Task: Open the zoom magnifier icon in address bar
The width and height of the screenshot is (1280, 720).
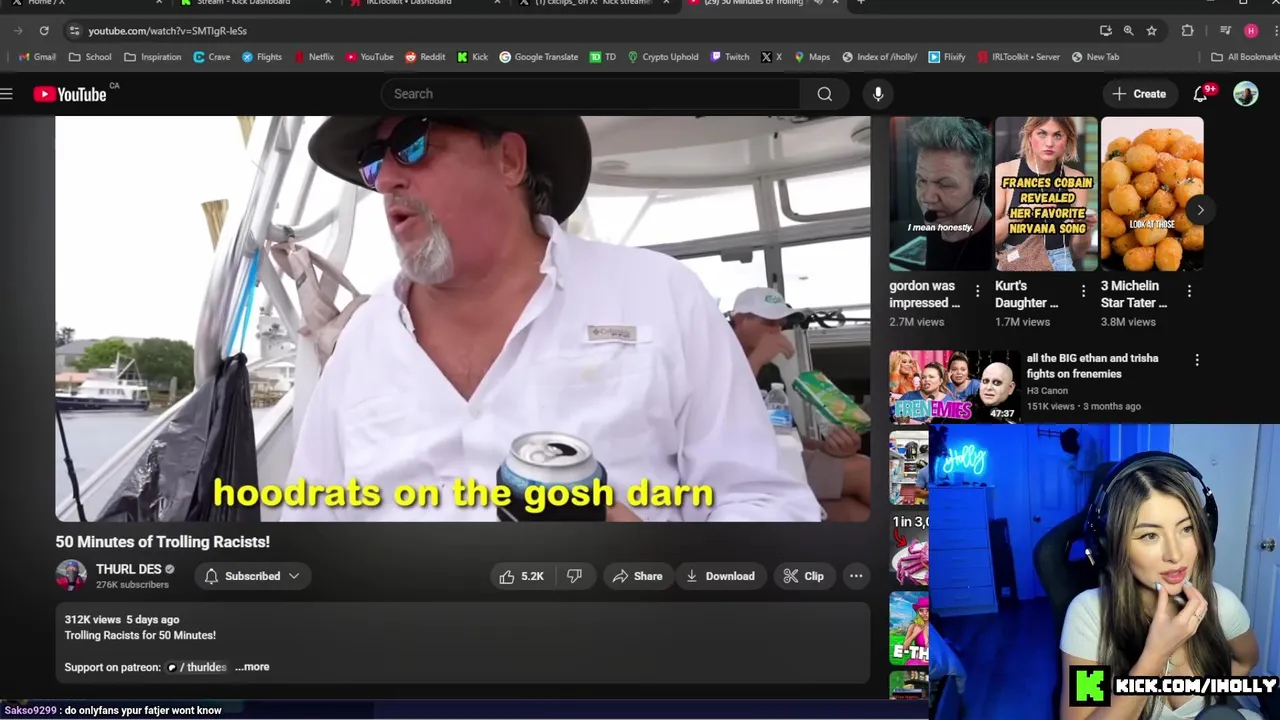Action: coord(1128,31)
